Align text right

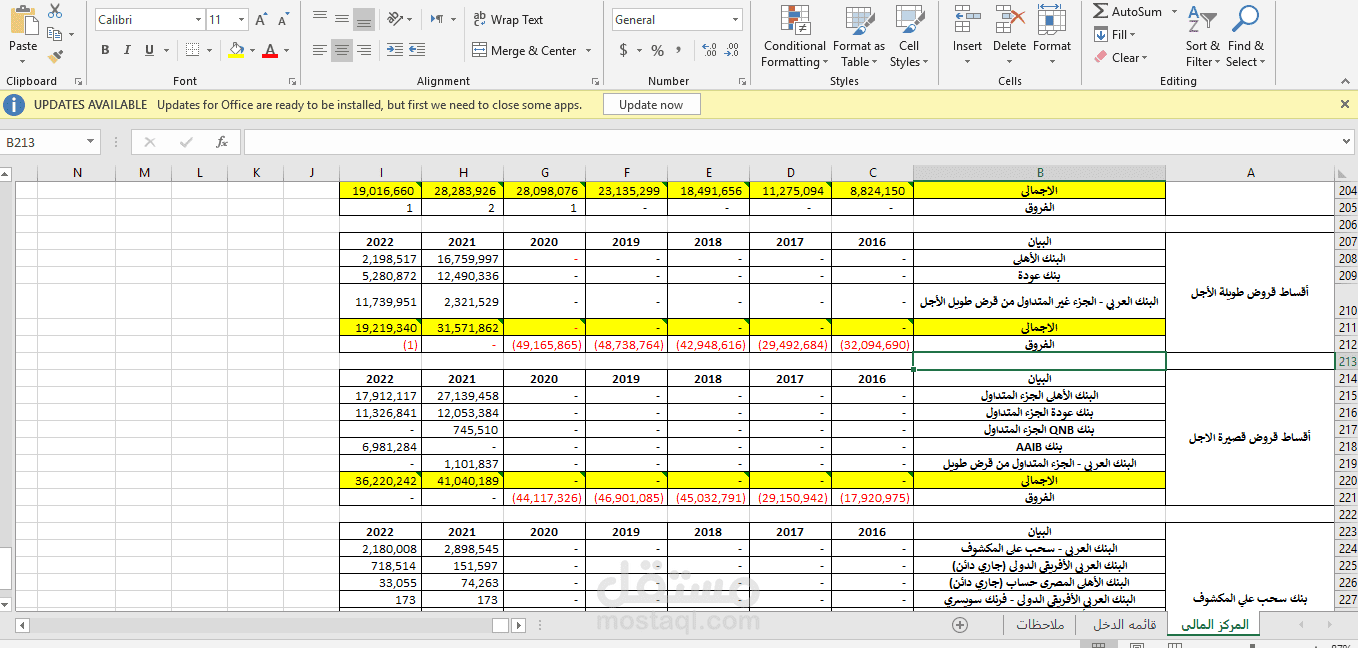(364, 50)
